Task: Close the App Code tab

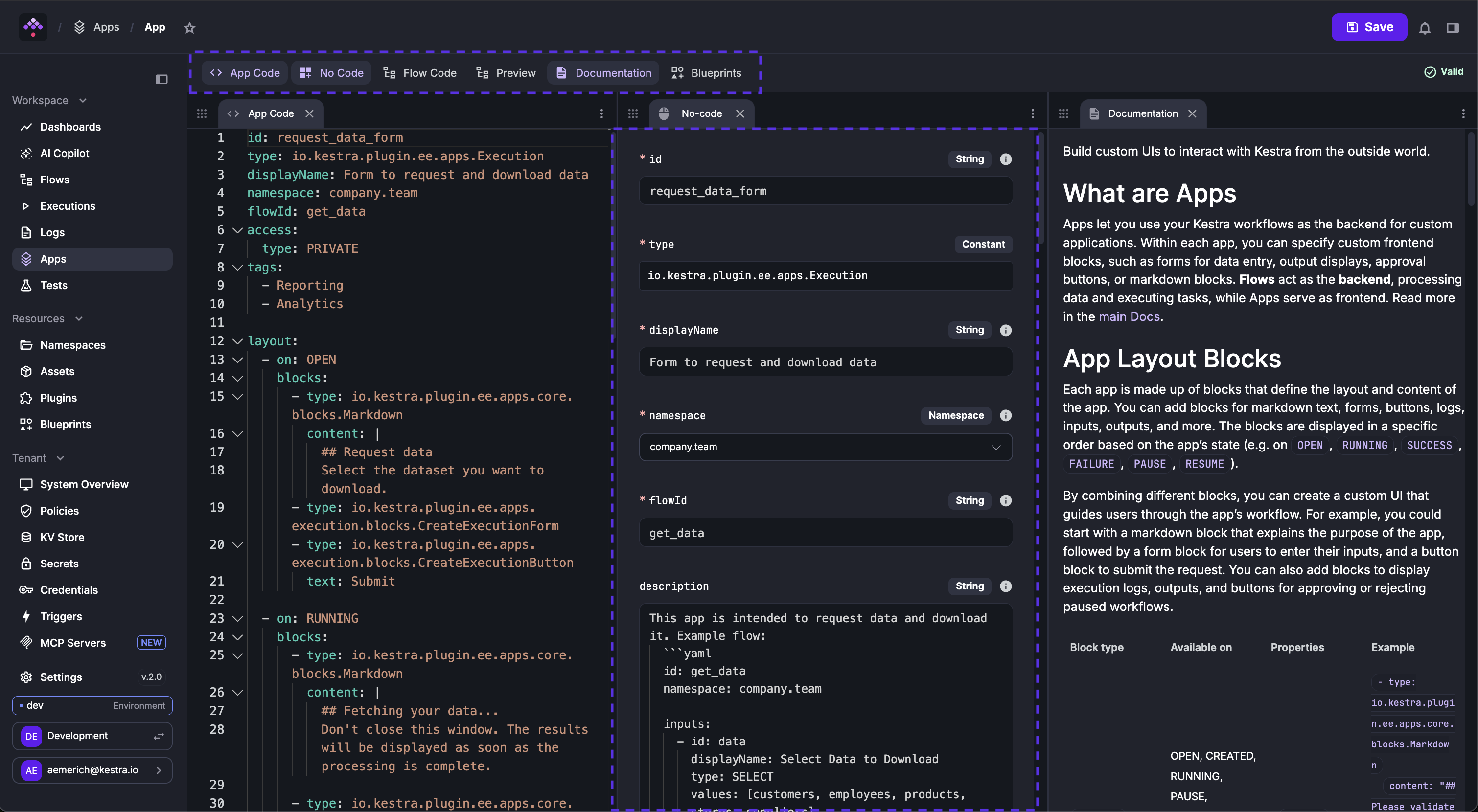Action: (x=309, y=113)
